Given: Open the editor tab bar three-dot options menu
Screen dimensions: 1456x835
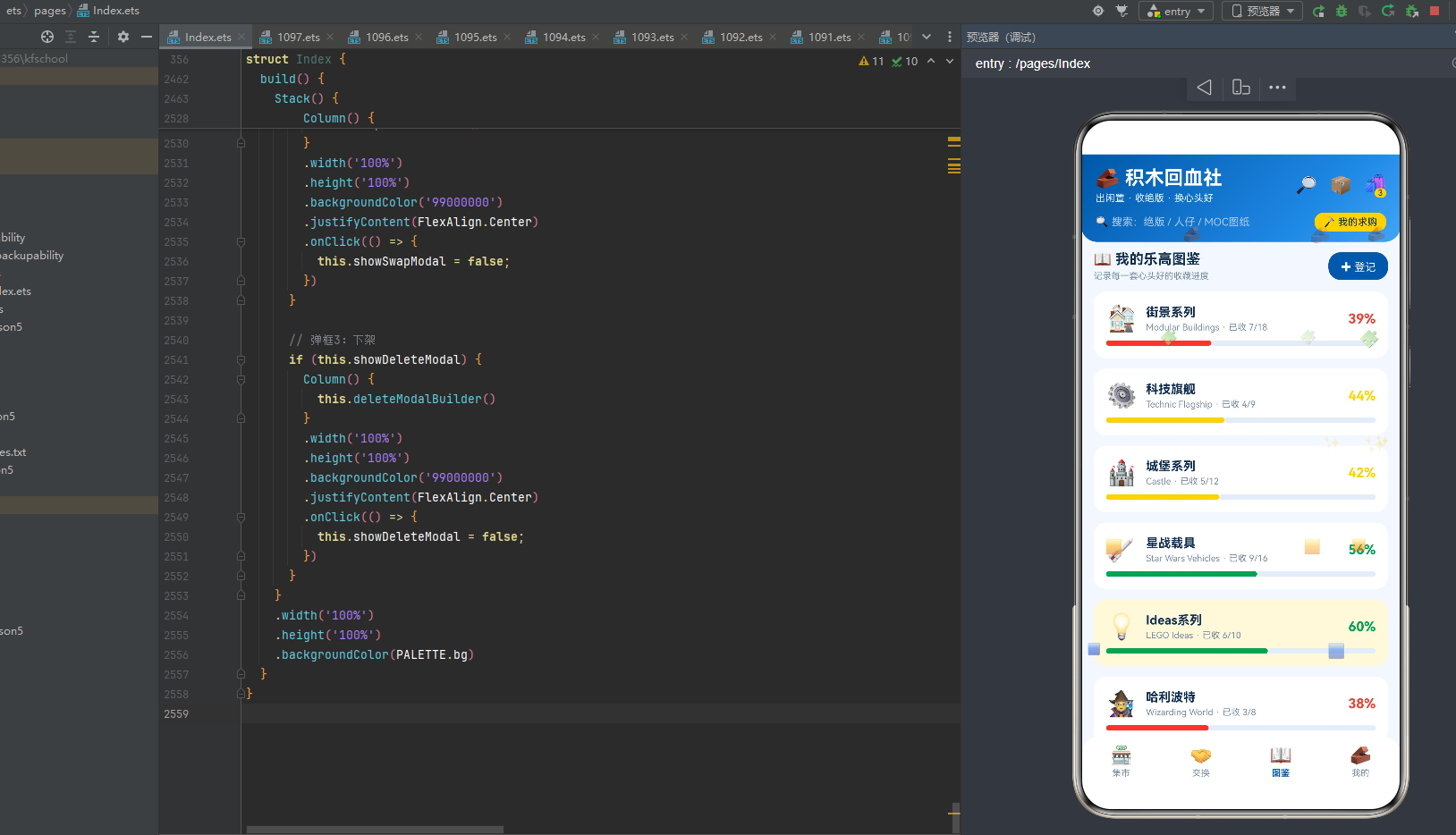Looking at the screenshot, I should tap(950, 37).
